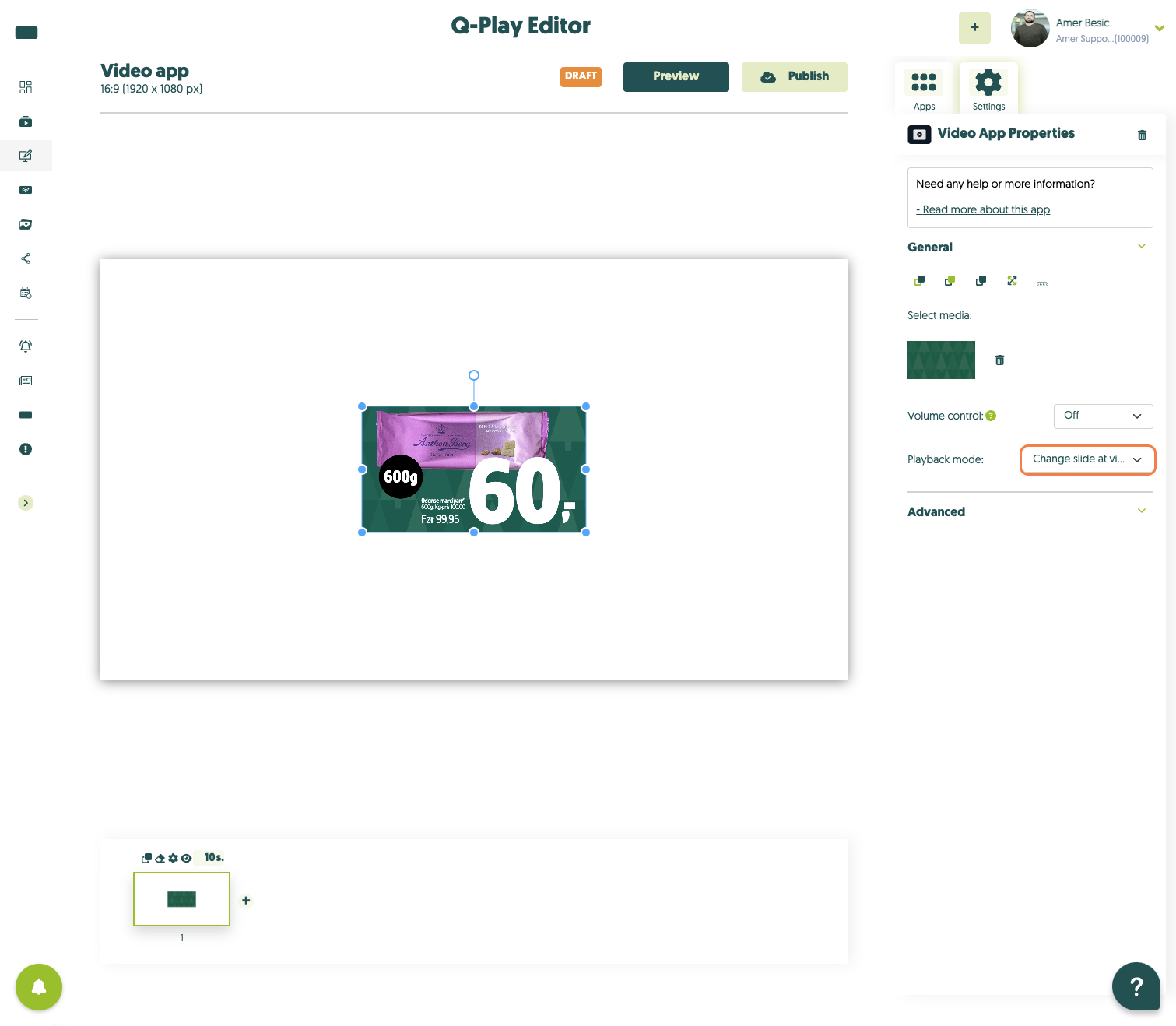The image size is (1176, 1026).
Task: Expand the Advanced section chevron
Action: point(1142,511)
